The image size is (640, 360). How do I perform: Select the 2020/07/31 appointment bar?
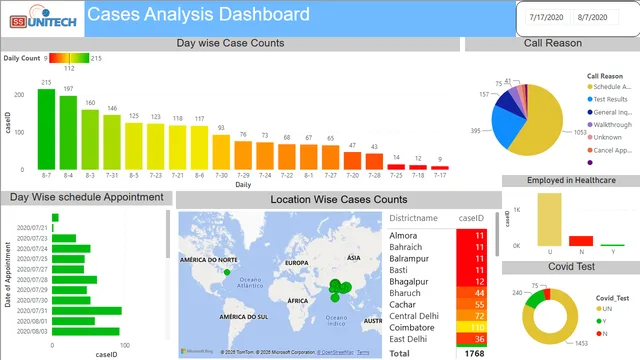87,311
